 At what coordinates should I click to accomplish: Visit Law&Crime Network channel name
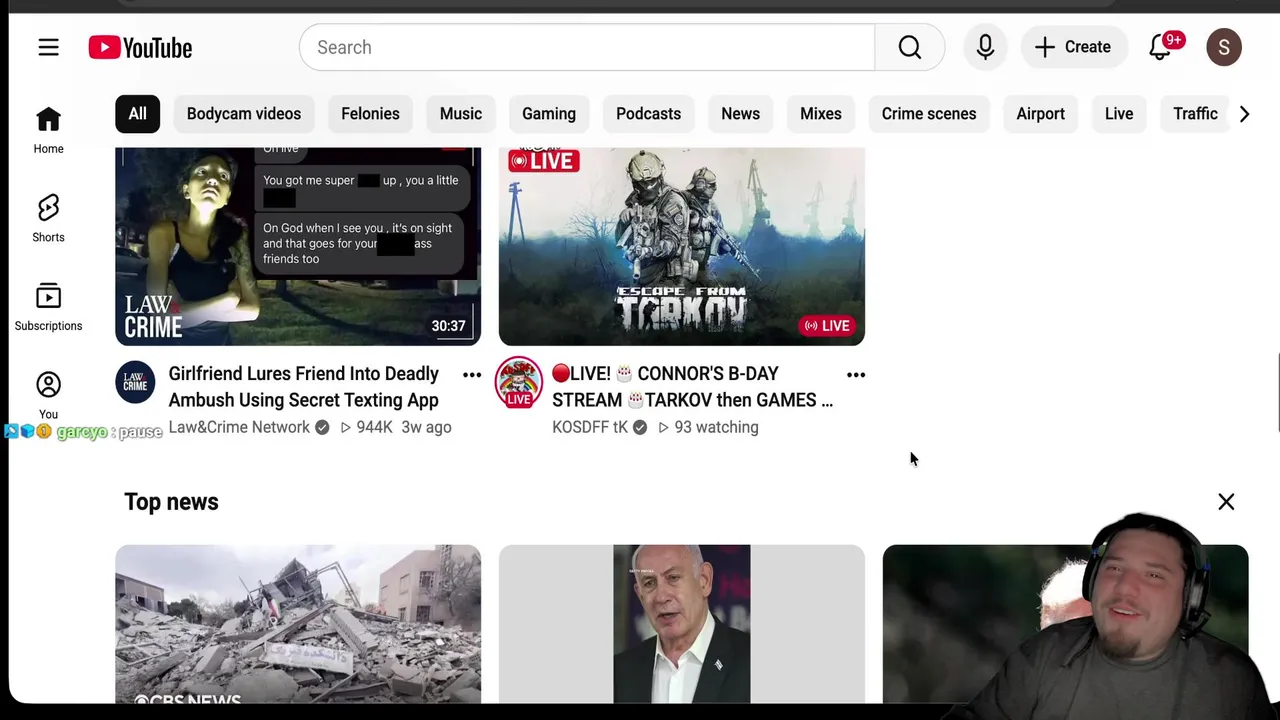pyautogui.click(x=239, y=427)
